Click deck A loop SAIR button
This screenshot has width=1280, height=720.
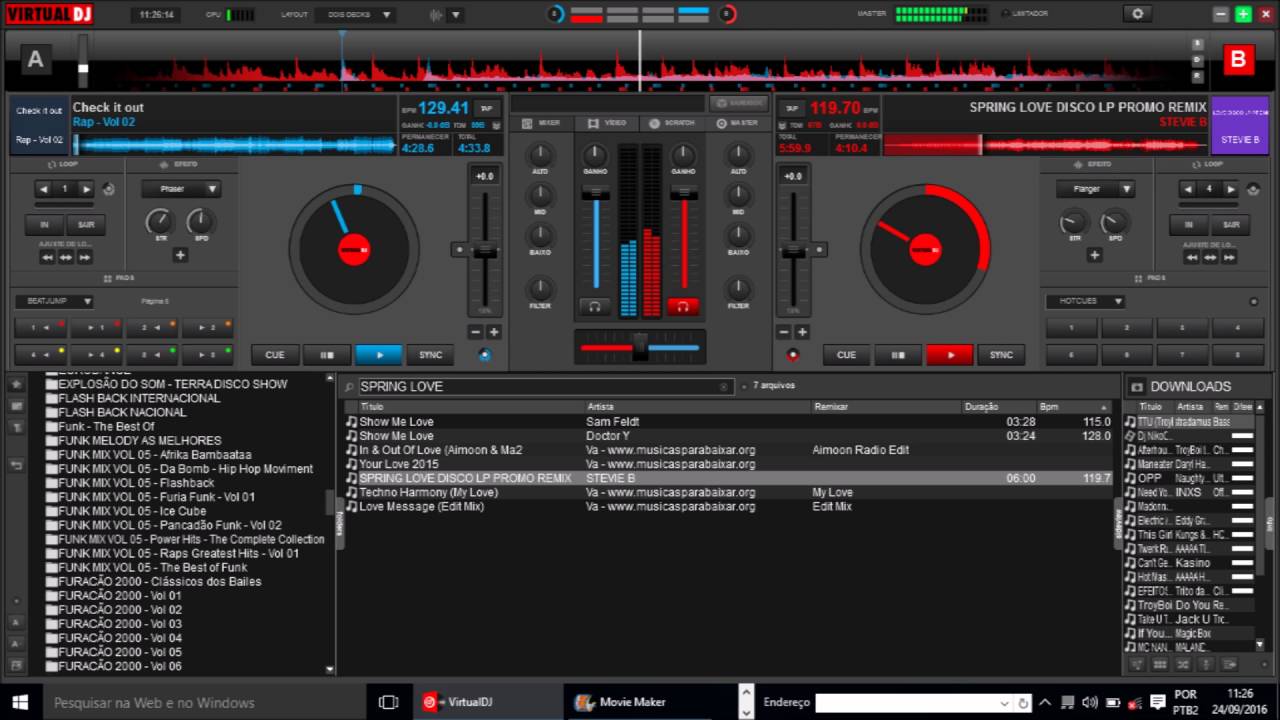coord(87,225)
